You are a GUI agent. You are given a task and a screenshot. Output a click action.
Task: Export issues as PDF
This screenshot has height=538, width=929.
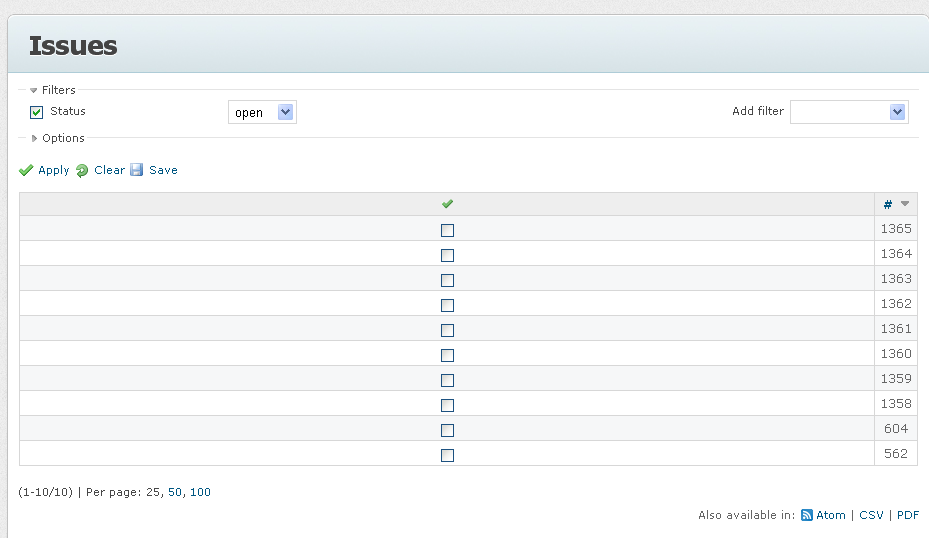pos(908,515)
